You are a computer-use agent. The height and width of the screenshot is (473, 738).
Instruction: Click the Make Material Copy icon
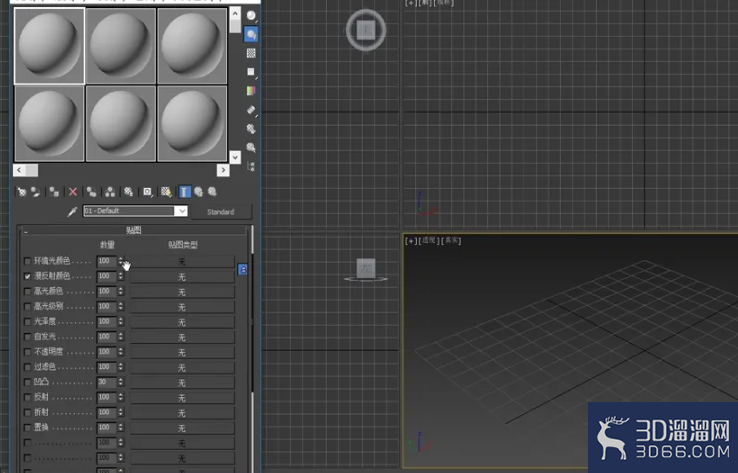pos(91,192)
